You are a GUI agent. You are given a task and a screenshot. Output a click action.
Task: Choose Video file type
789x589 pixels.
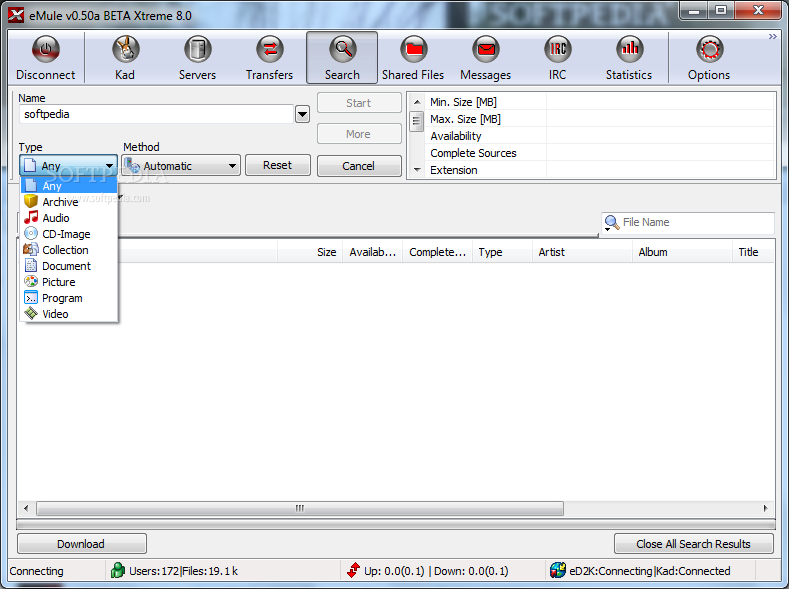pyautogui.click(x=69, y=314)
